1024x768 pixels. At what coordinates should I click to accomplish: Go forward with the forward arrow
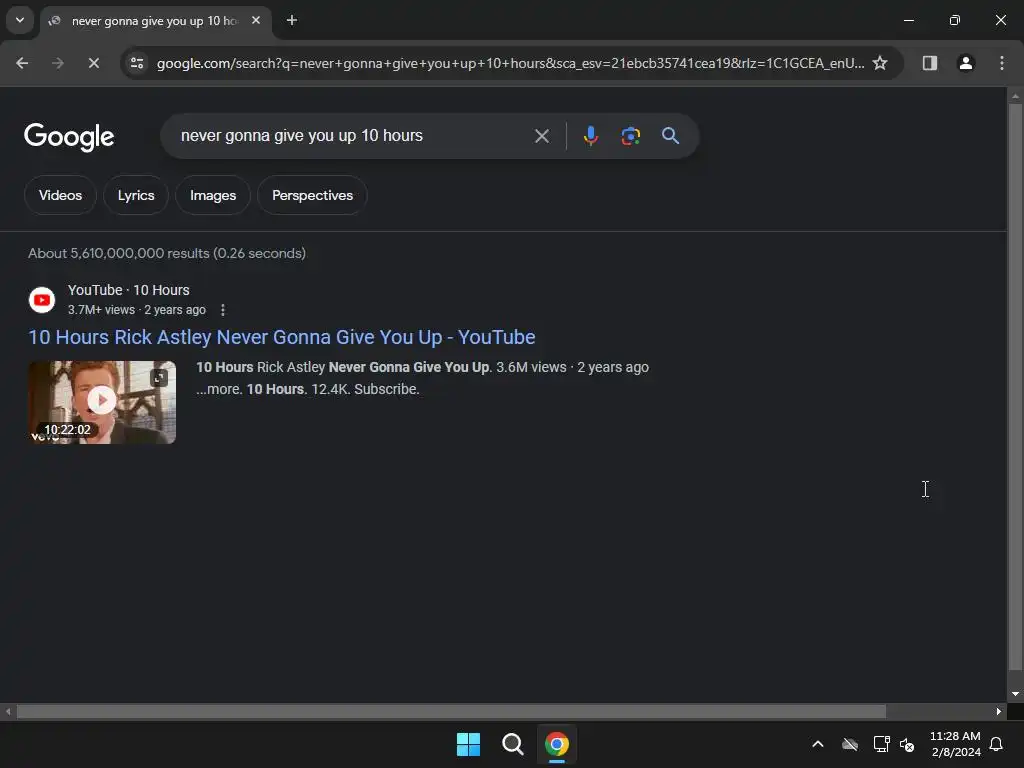[x=57, y=63]
